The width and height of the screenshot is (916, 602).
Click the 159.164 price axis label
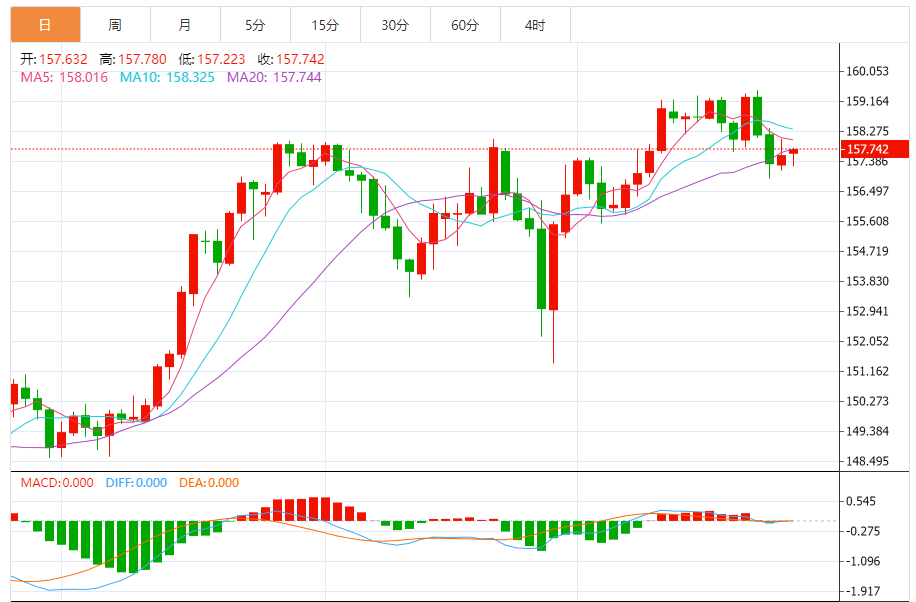(x=868, y=101)
